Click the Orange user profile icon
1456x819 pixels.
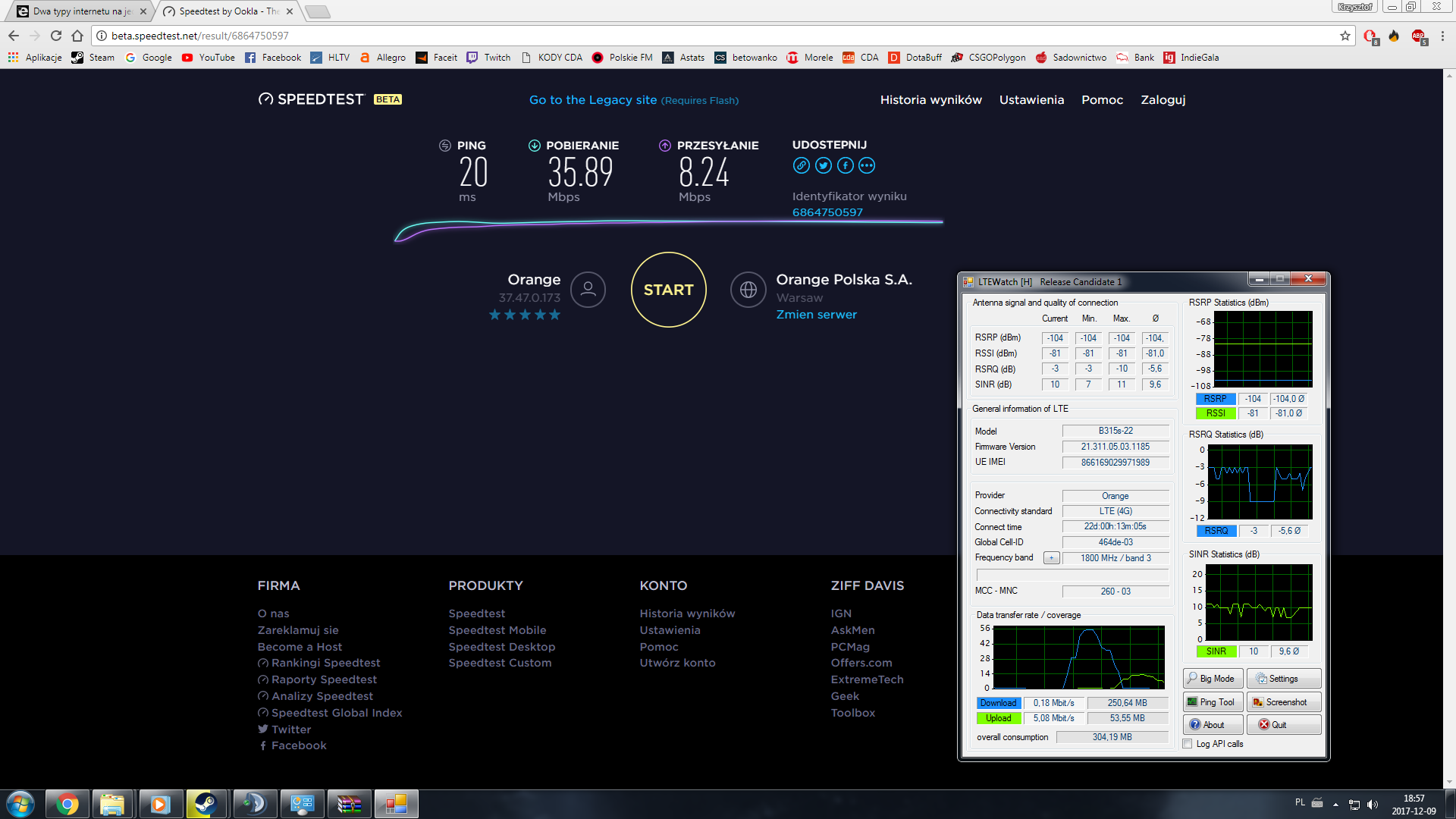pos(588,290)
